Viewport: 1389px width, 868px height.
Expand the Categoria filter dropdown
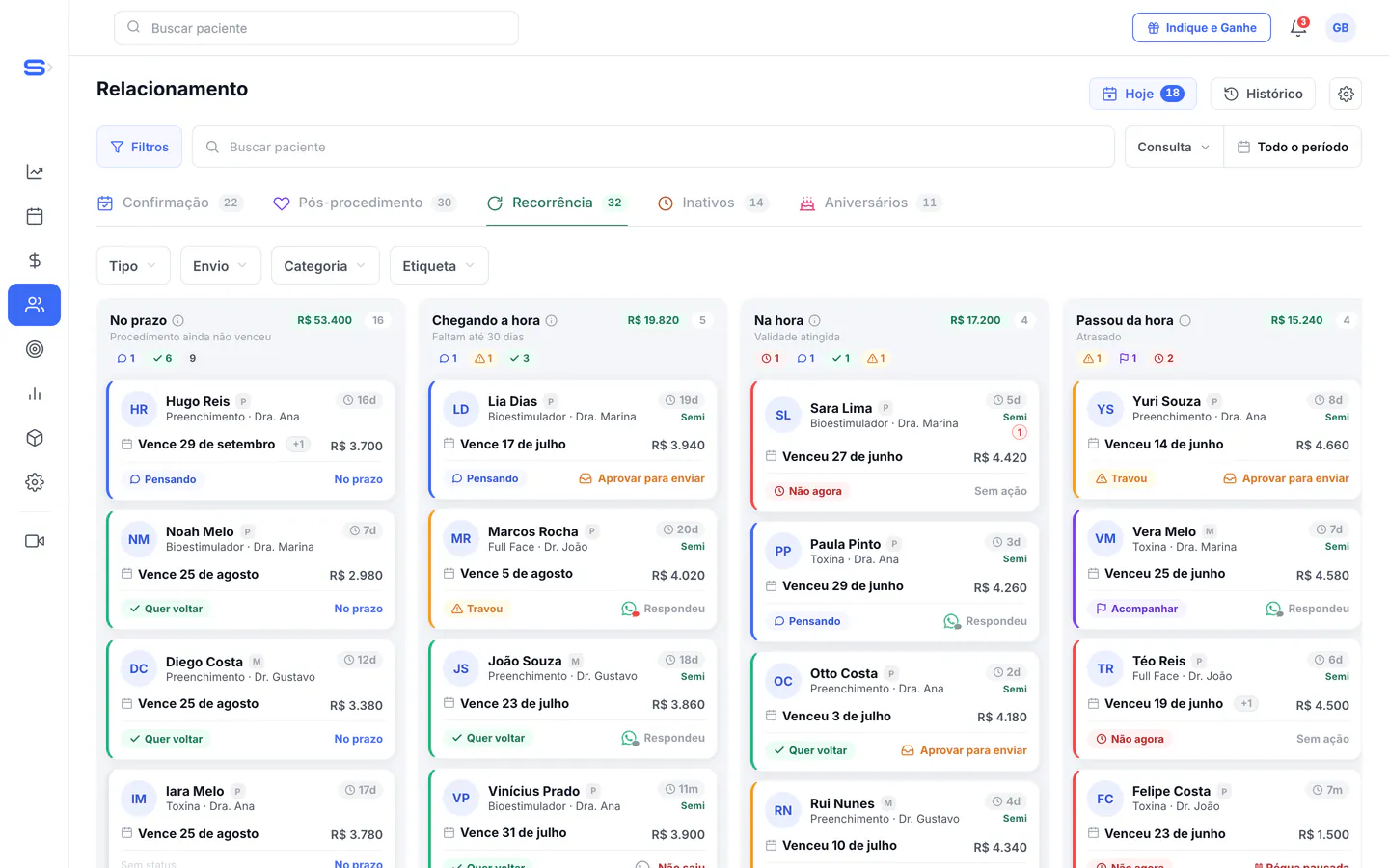[x=325, y=265]
